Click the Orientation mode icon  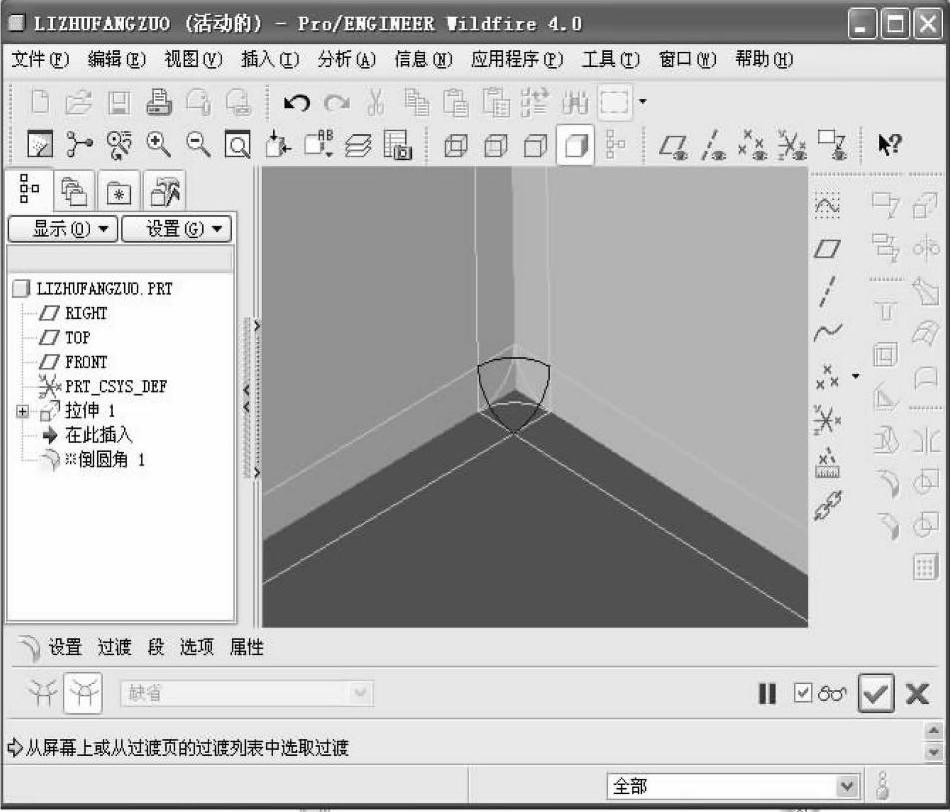[119, 145]
